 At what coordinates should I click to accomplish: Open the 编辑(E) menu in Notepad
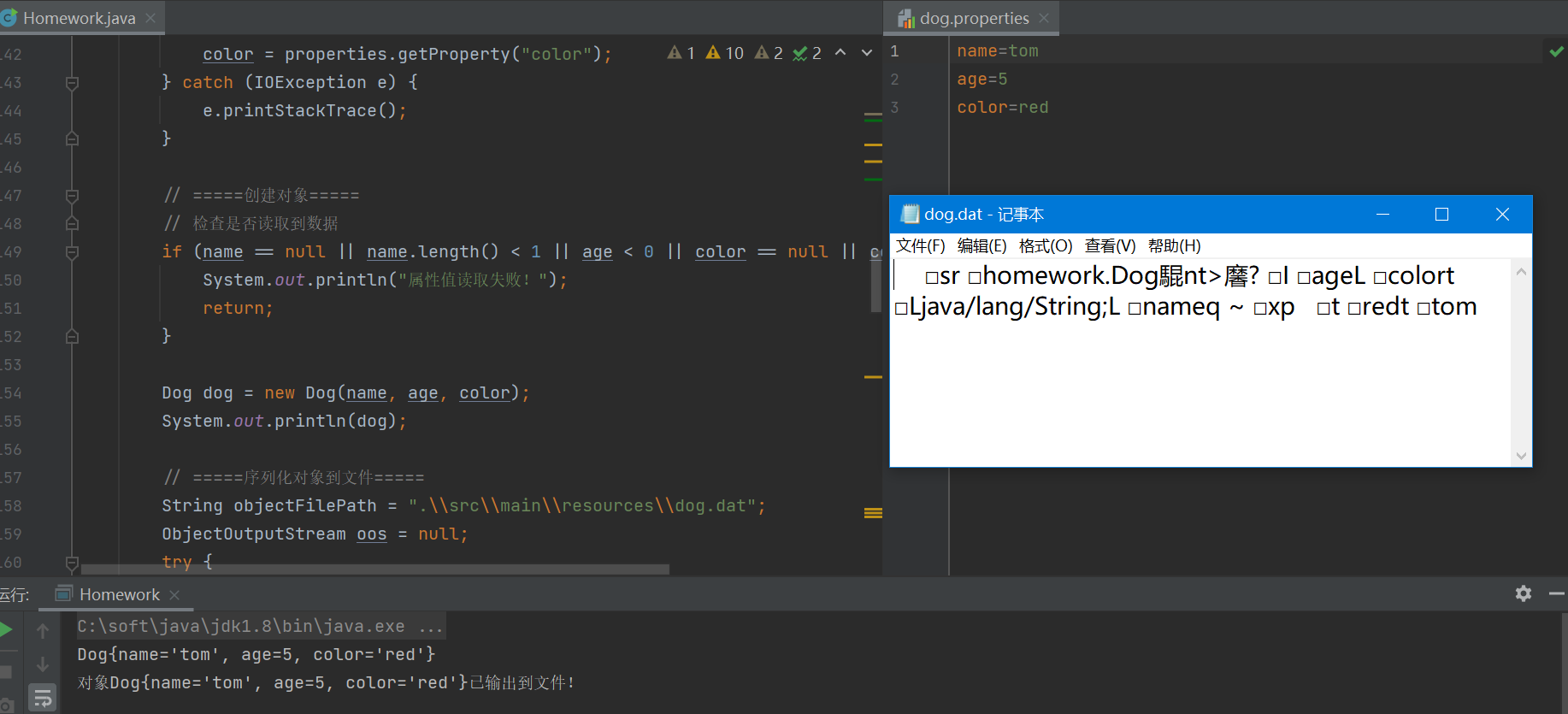click(981, 246)
